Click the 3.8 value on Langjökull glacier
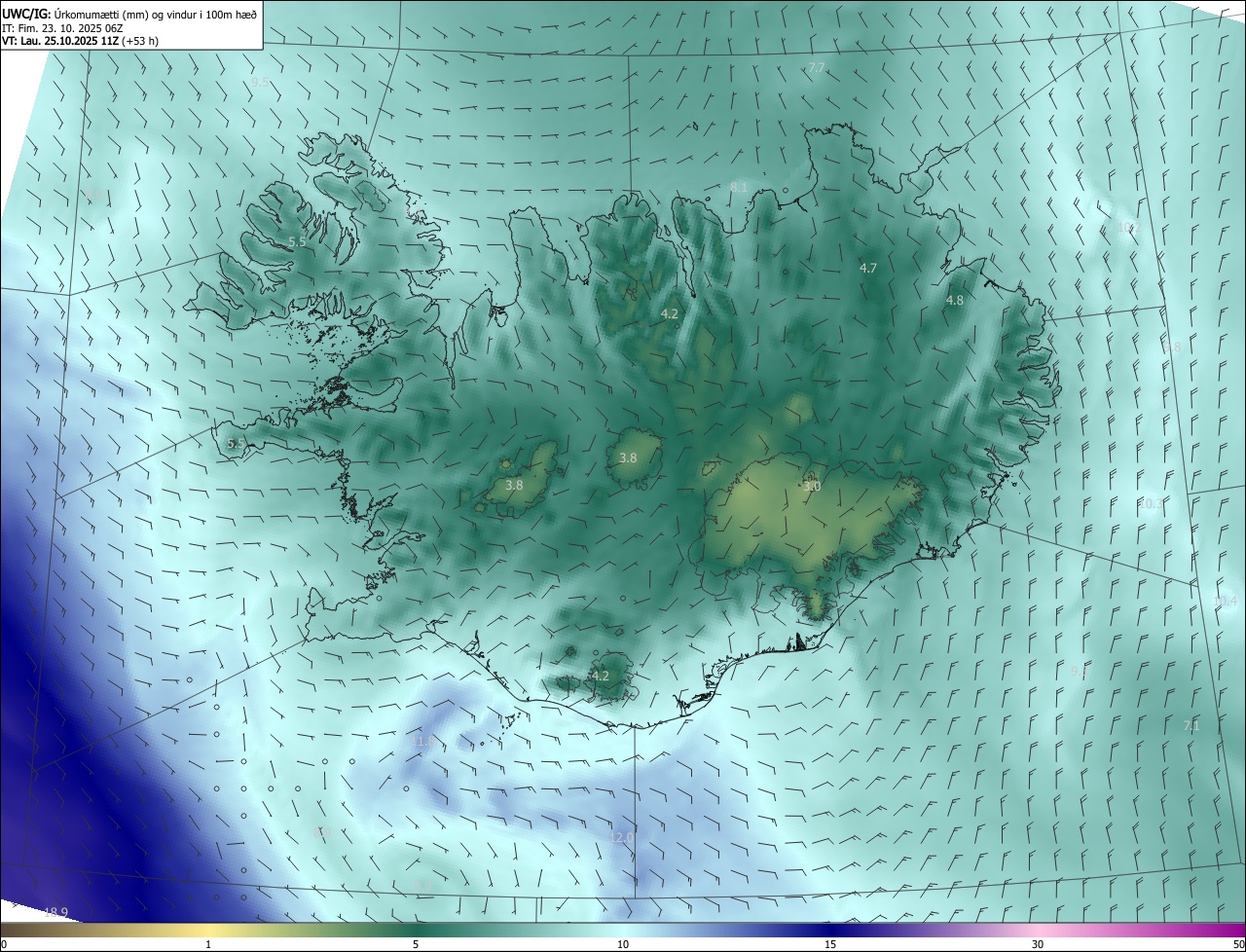 (515, 485)
